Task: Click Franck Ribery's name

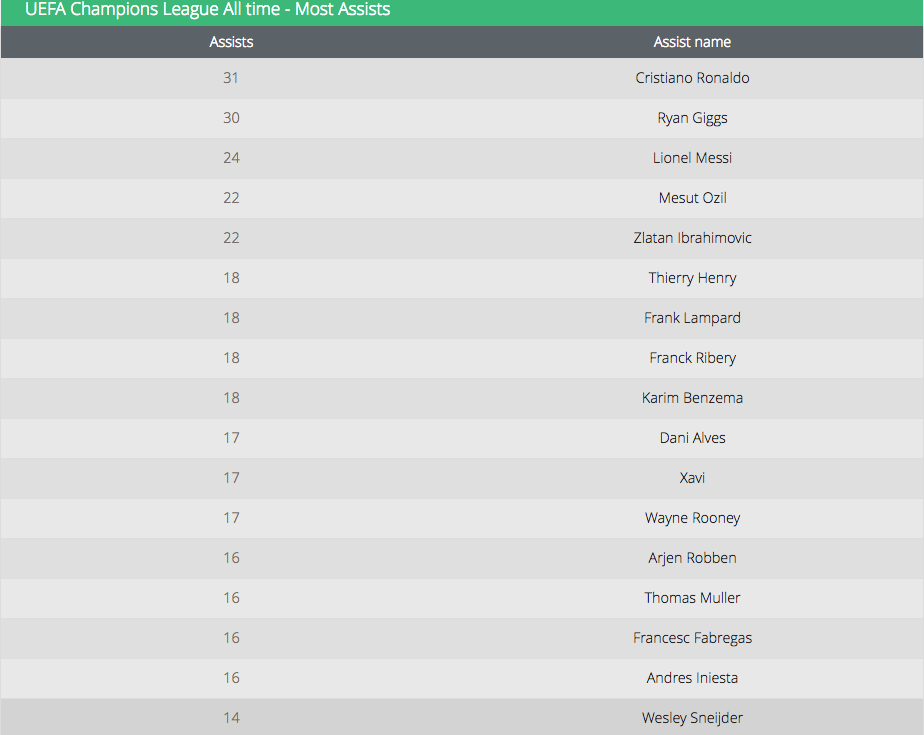Action: point(692,358)
